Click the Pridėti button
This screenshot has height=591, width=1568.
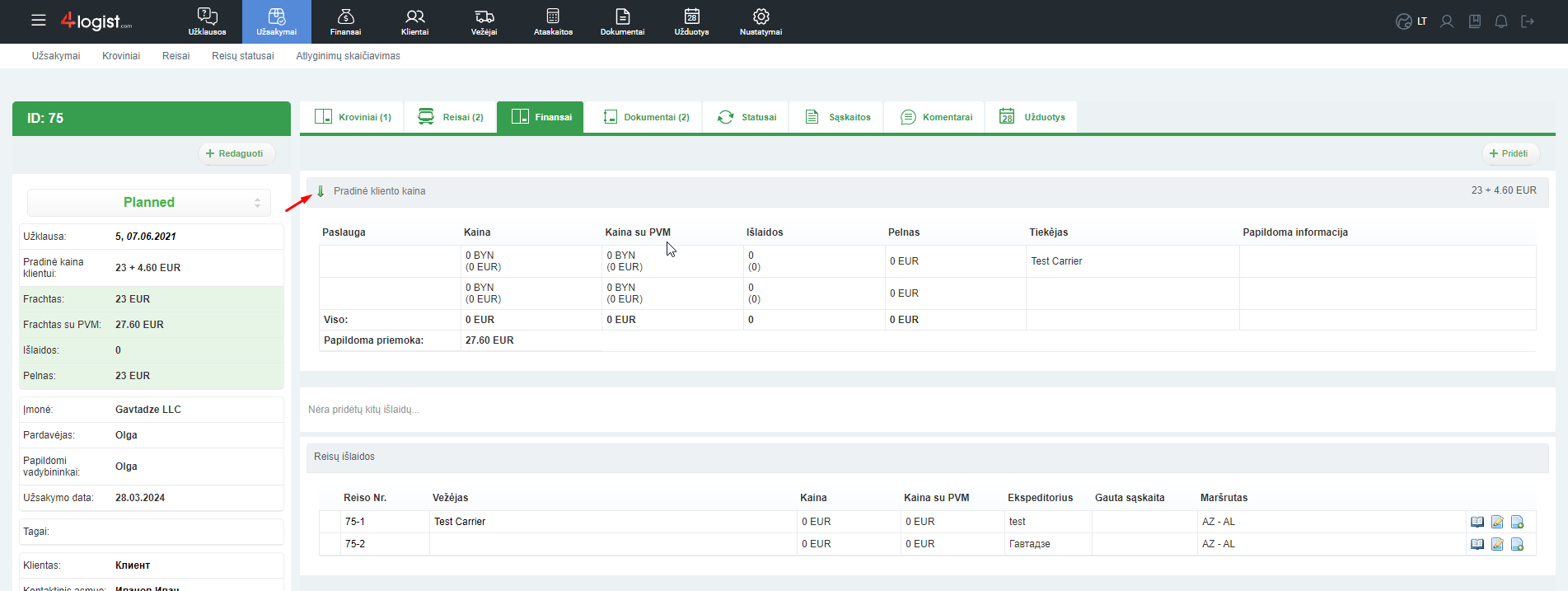1510,153
